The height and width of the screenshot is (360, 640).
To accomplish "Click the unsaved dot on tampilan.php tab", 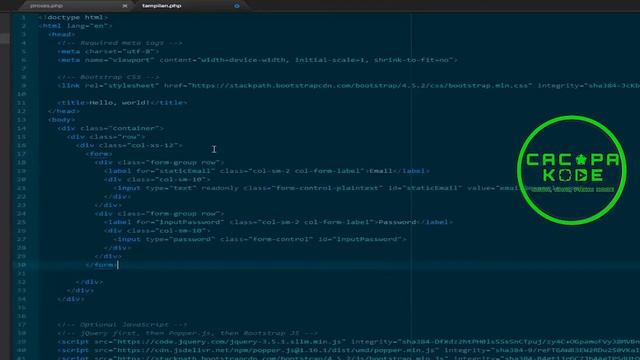I will 237,6.
